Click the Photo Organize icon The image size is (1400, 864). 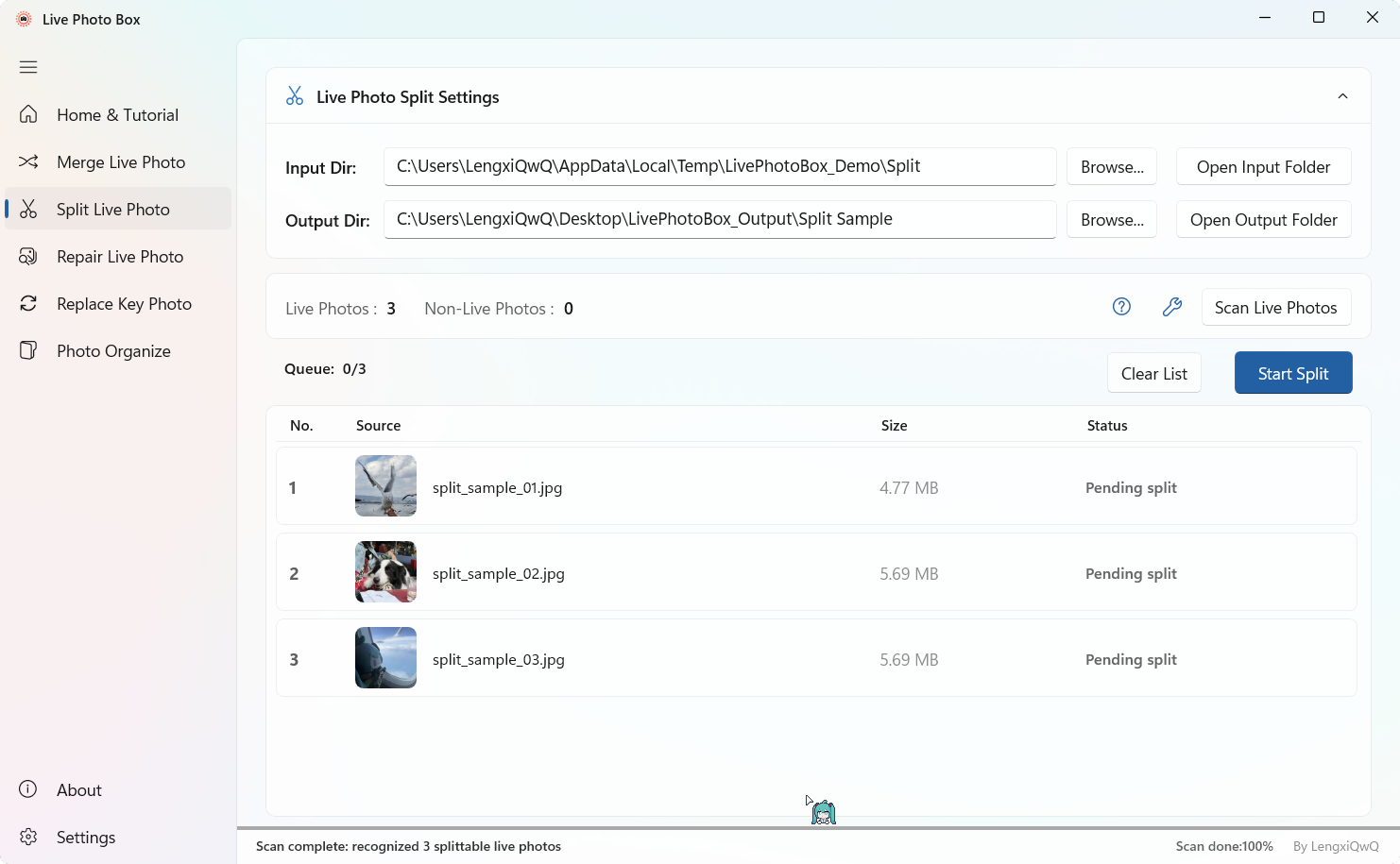pos(28,350)
